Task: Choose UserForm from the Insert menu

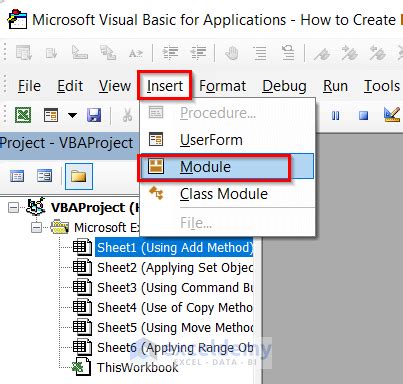Action: [x=227, y=140]
